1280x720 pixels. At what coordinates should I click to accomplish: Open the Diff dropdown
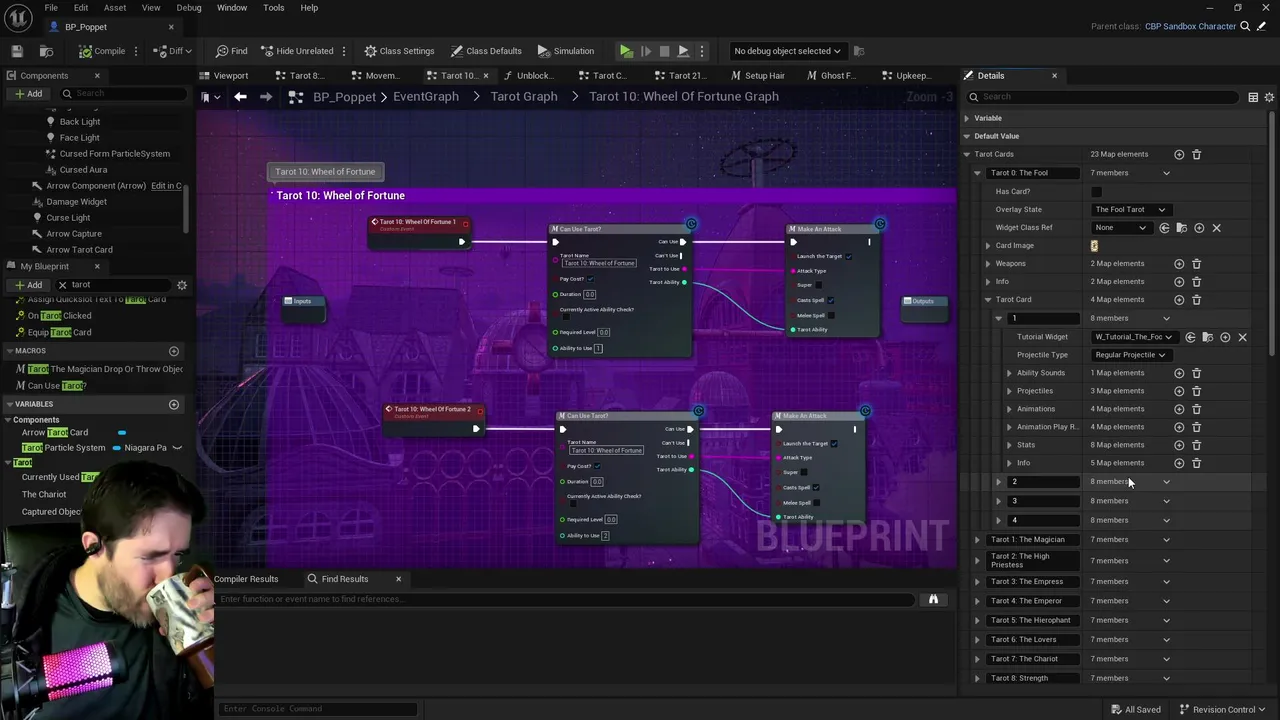(174, 51)
